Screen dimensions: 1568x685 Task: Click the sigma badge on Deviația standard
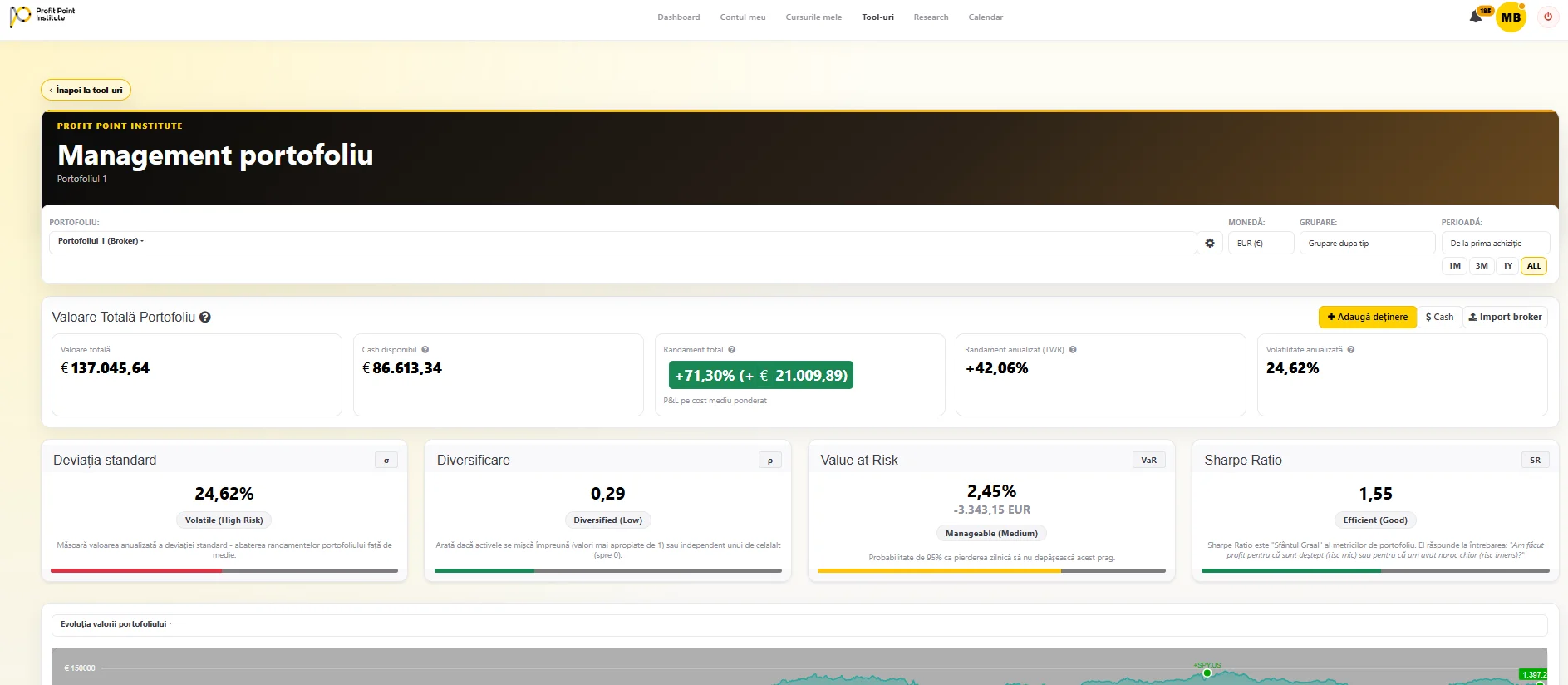click(386, 460)
